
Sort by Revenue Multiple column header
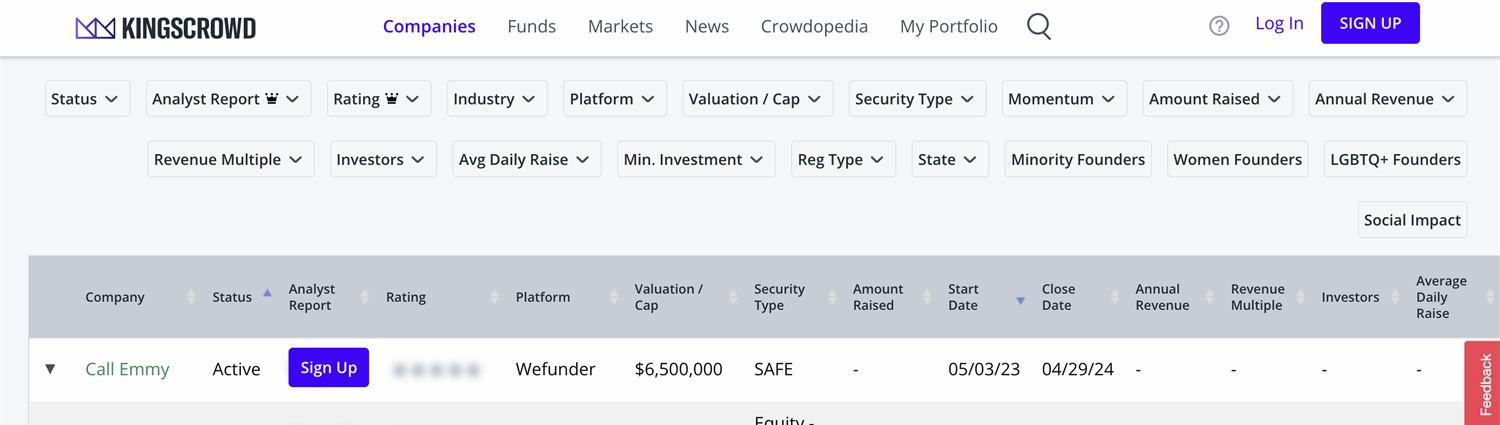[1257, 297]
